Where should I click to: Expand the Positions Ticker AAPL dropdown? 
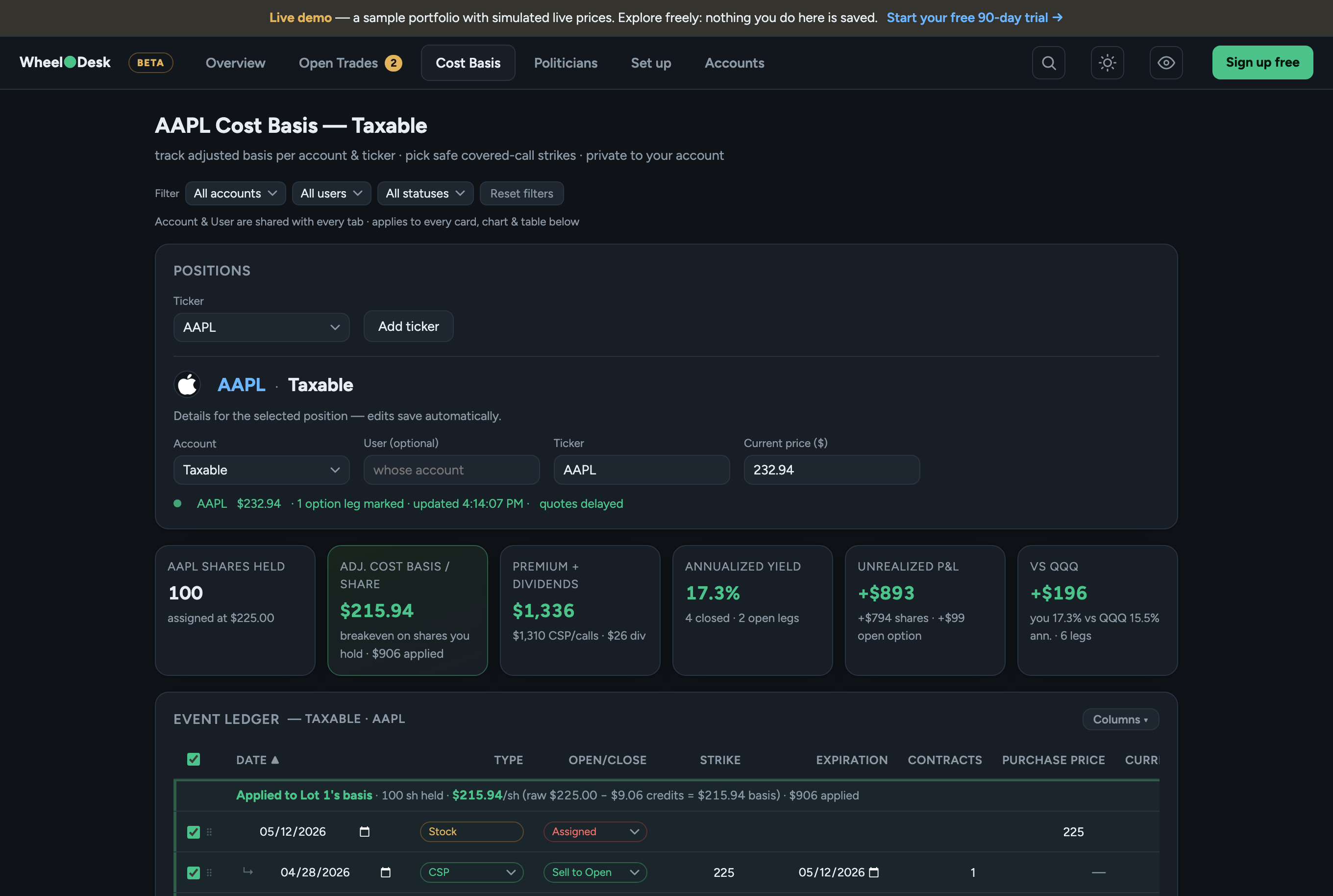(261, 327)
